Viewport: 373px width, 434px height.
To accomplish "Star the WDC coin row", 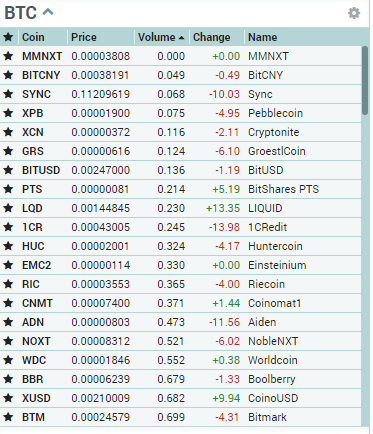I will [x=8, y=360].
